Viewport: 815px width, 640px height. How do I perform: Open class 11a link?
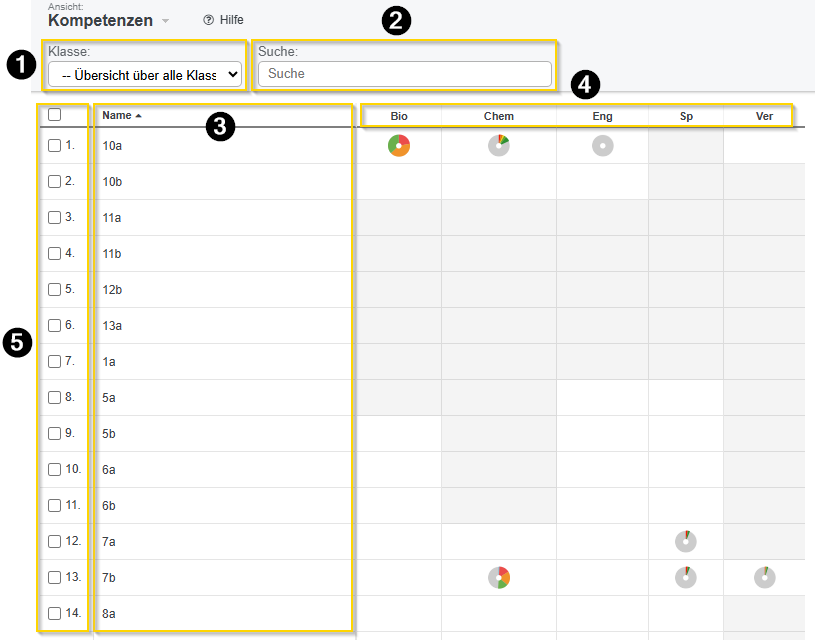click(x=112, y=218)
